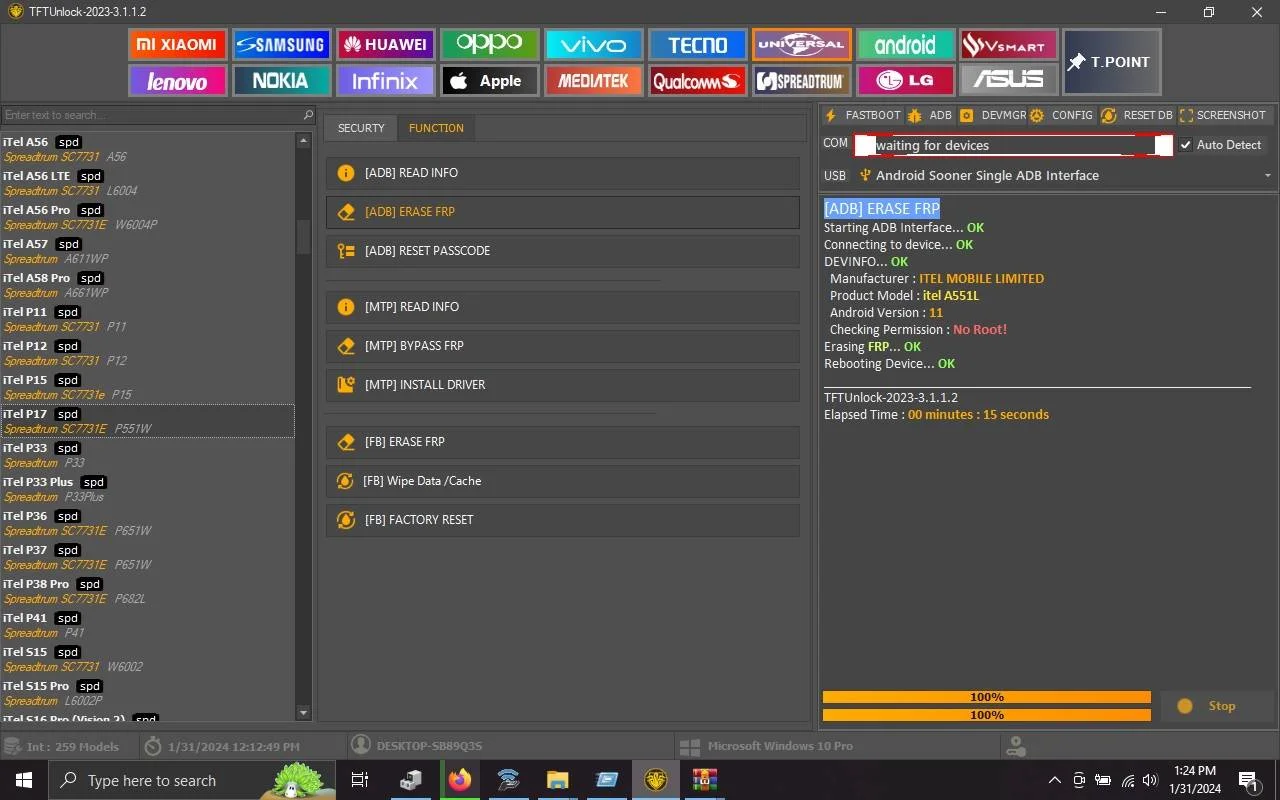Run [ADB] READ INFO
The height and width of the screenshot is (800, 1280).
click(x=562, y=173)
